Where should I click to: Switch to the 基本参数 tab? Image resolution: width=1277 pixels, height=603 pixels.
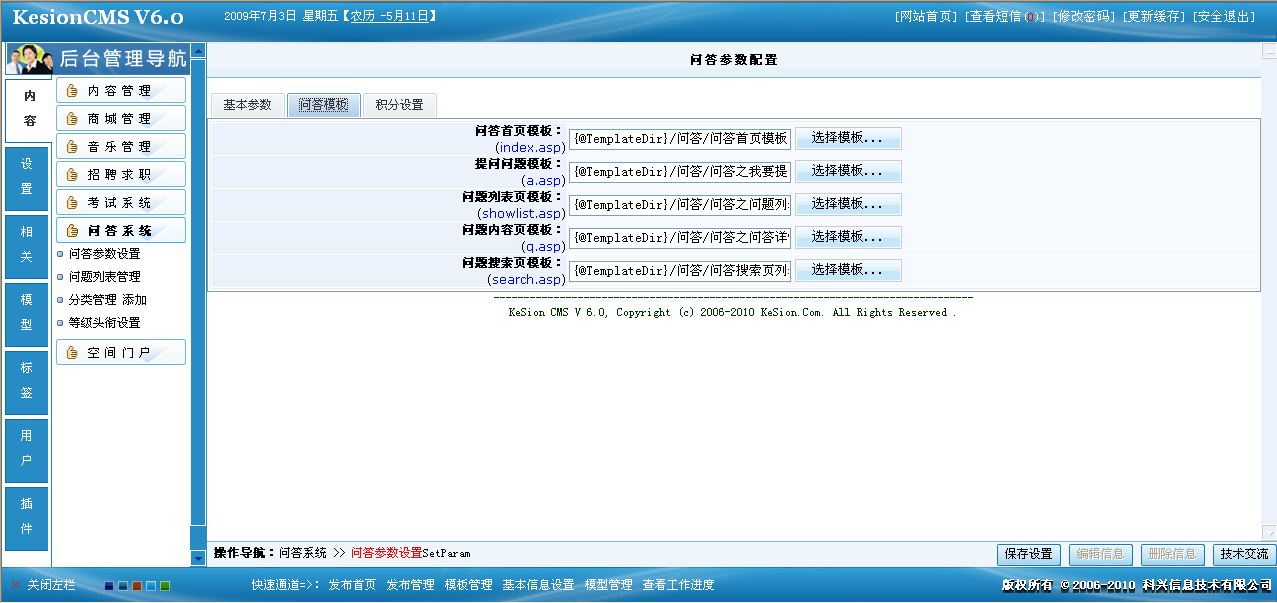pos(246,104)
